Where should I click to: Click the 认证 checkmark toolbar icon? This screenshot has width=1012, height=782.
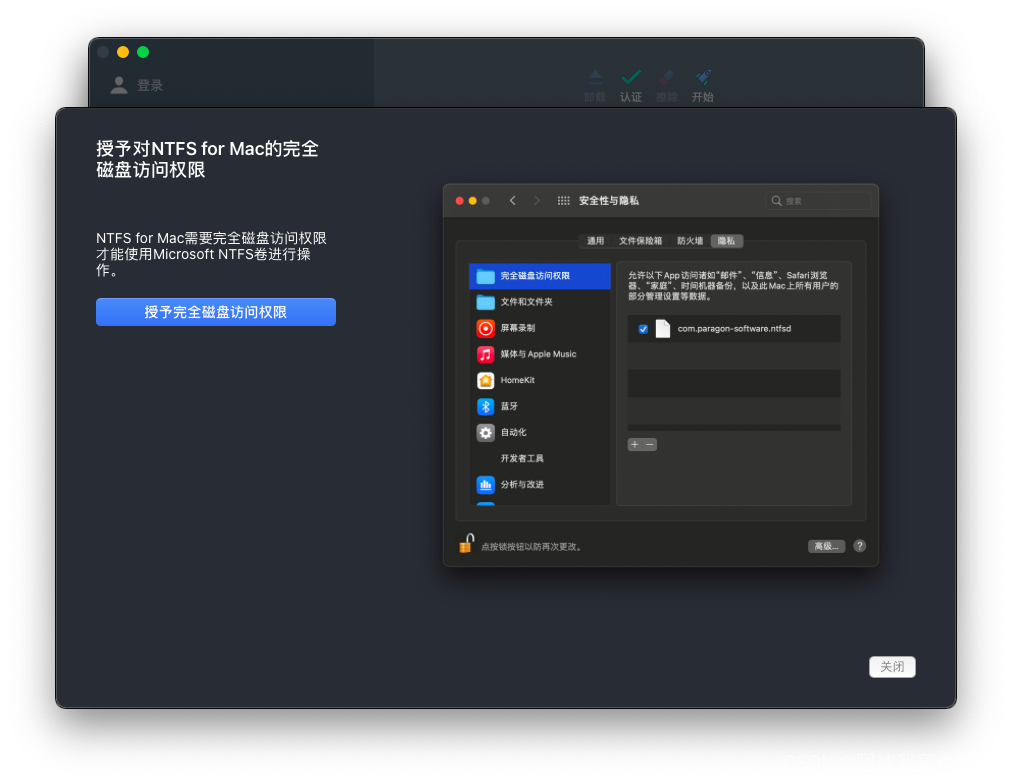click(x=631, y=77)
